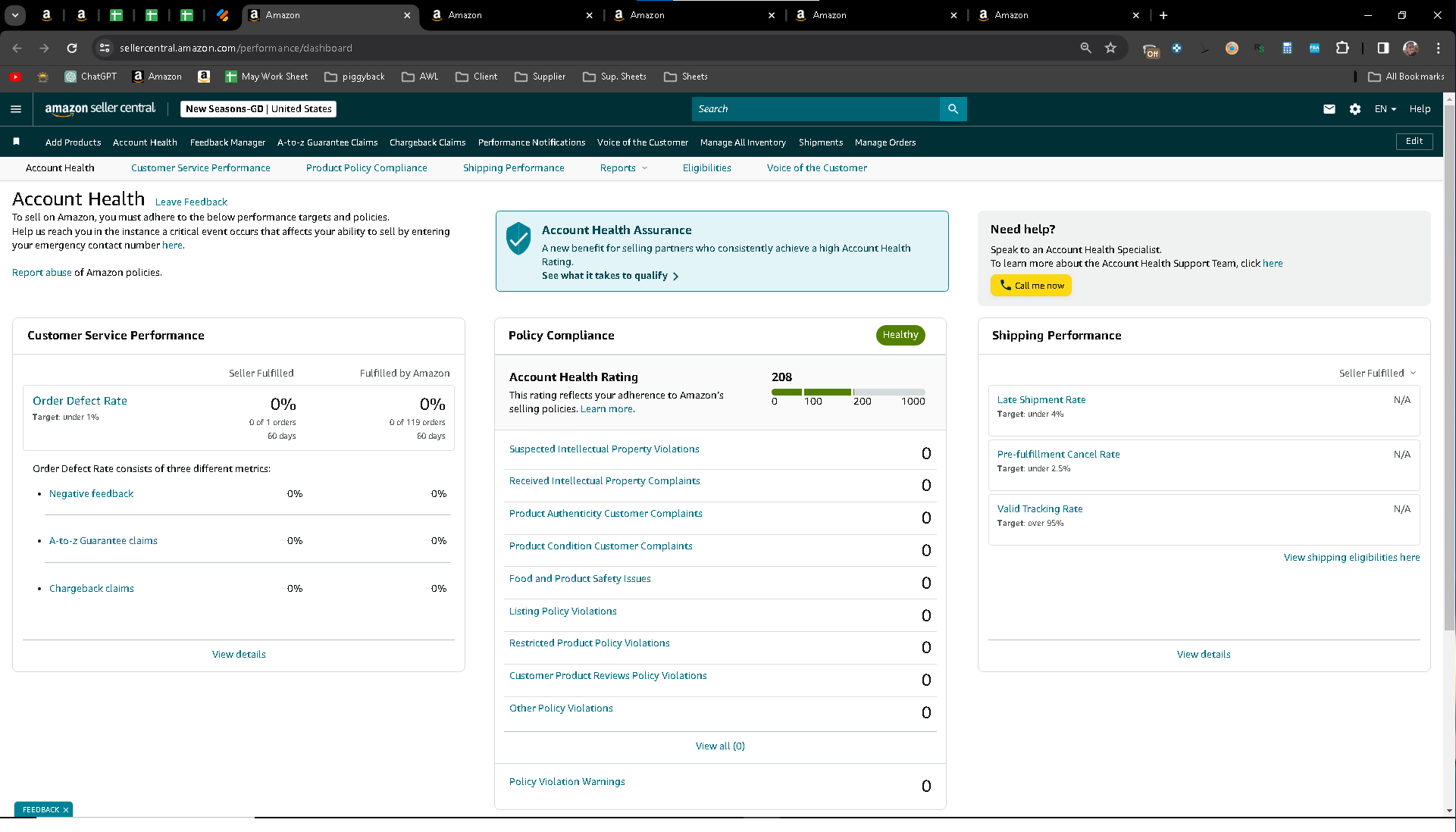
Task: Click View all (0) policy link
Action: (720, 746)
